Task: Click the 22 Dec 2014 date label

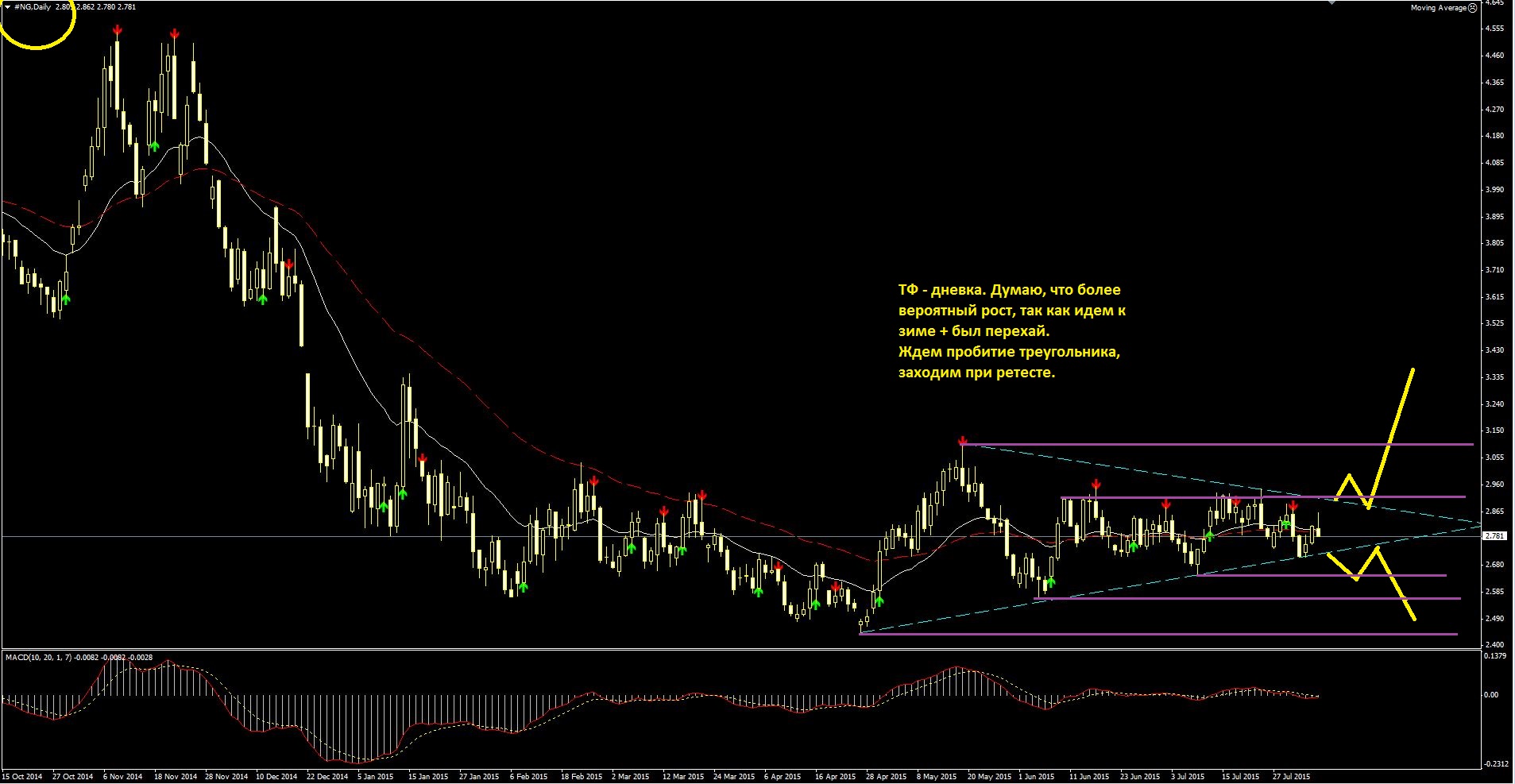Action: pos(327,777)
